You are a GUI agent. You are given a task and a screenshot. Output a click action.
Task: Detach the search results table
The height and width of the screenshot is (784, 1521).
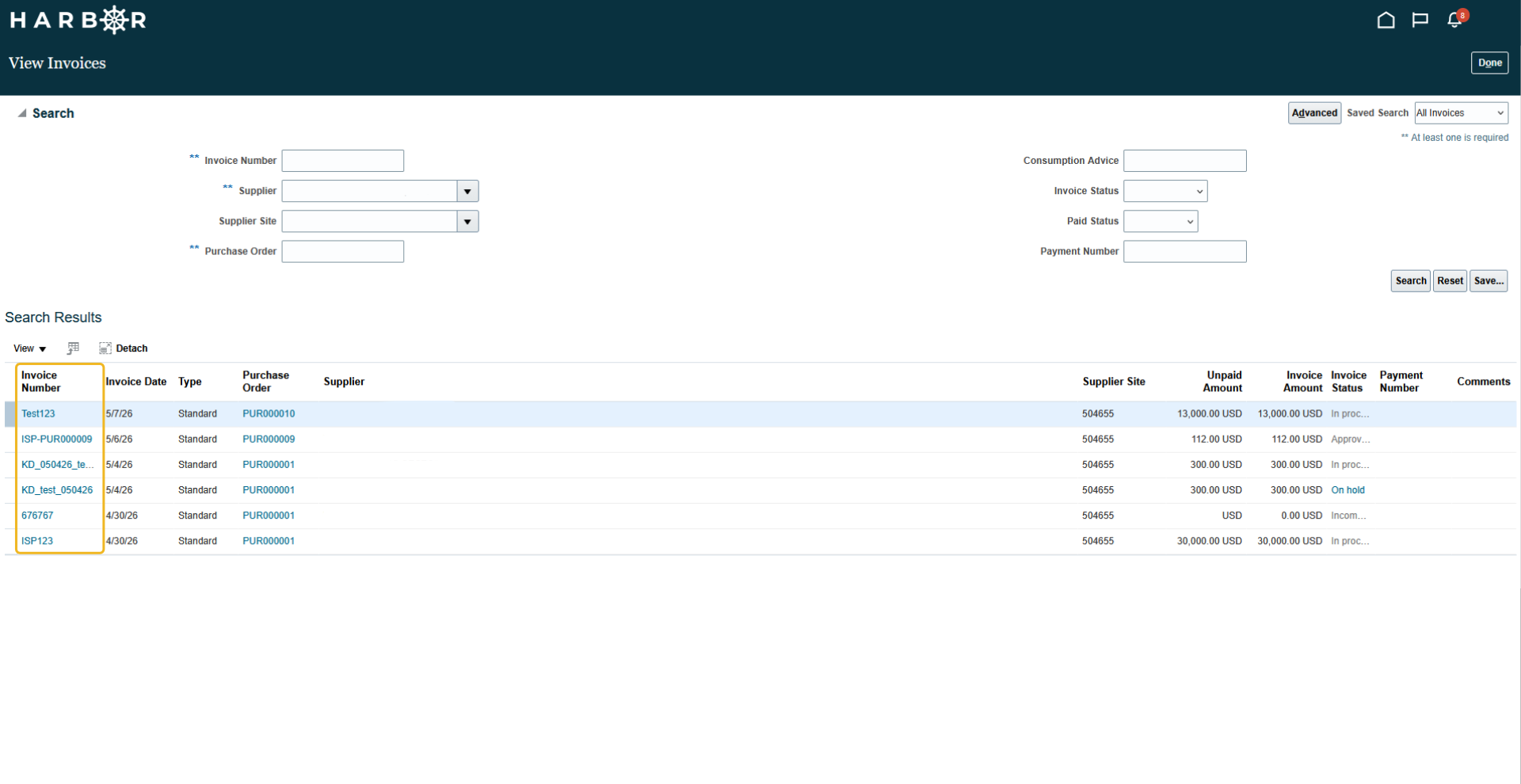pyautogui.click(x=124, y=348)
